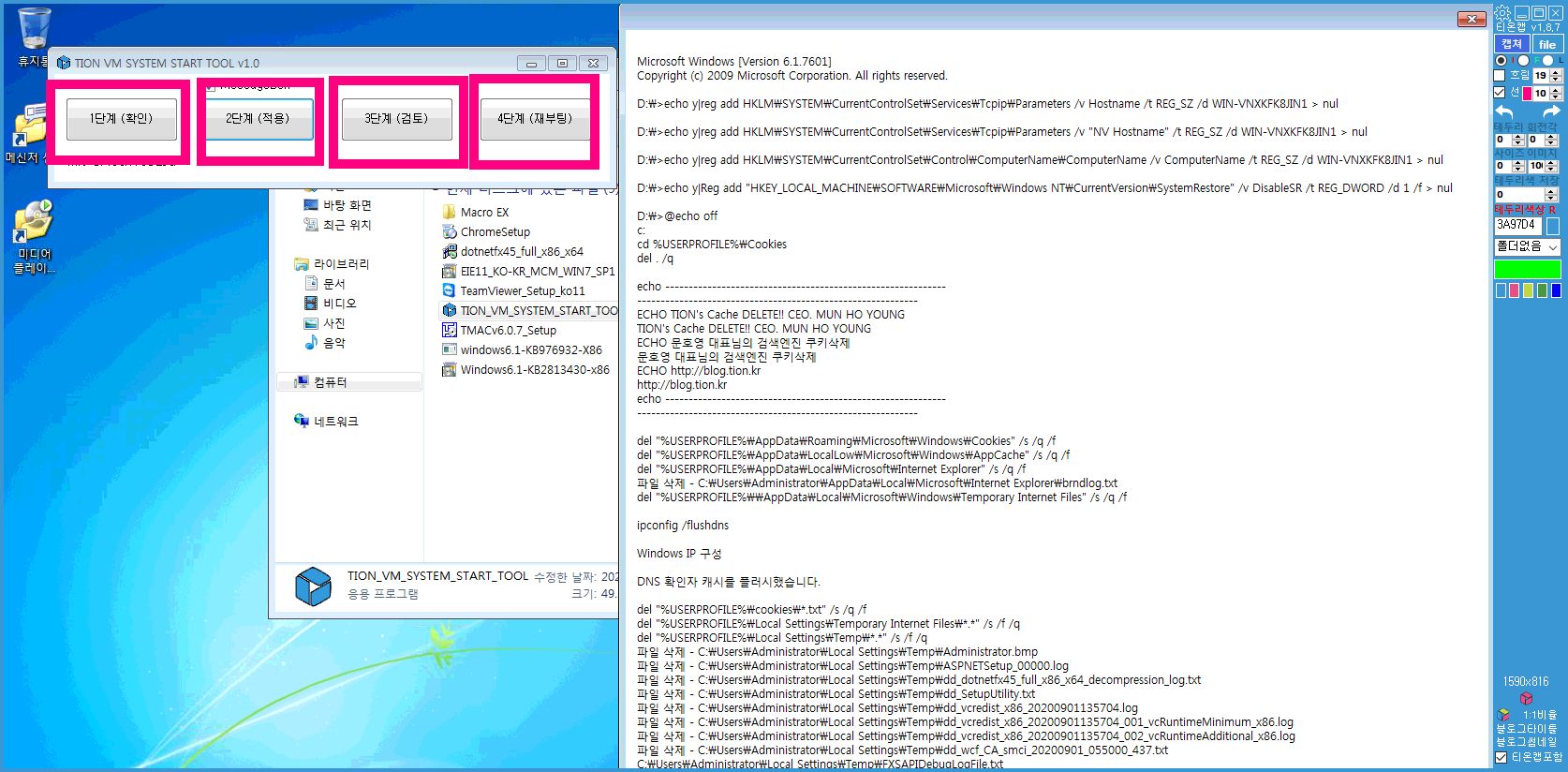1568x772 pixels.
Task: Open the 폴더없음 folder dropdown
Action: tap(1528, 246)
